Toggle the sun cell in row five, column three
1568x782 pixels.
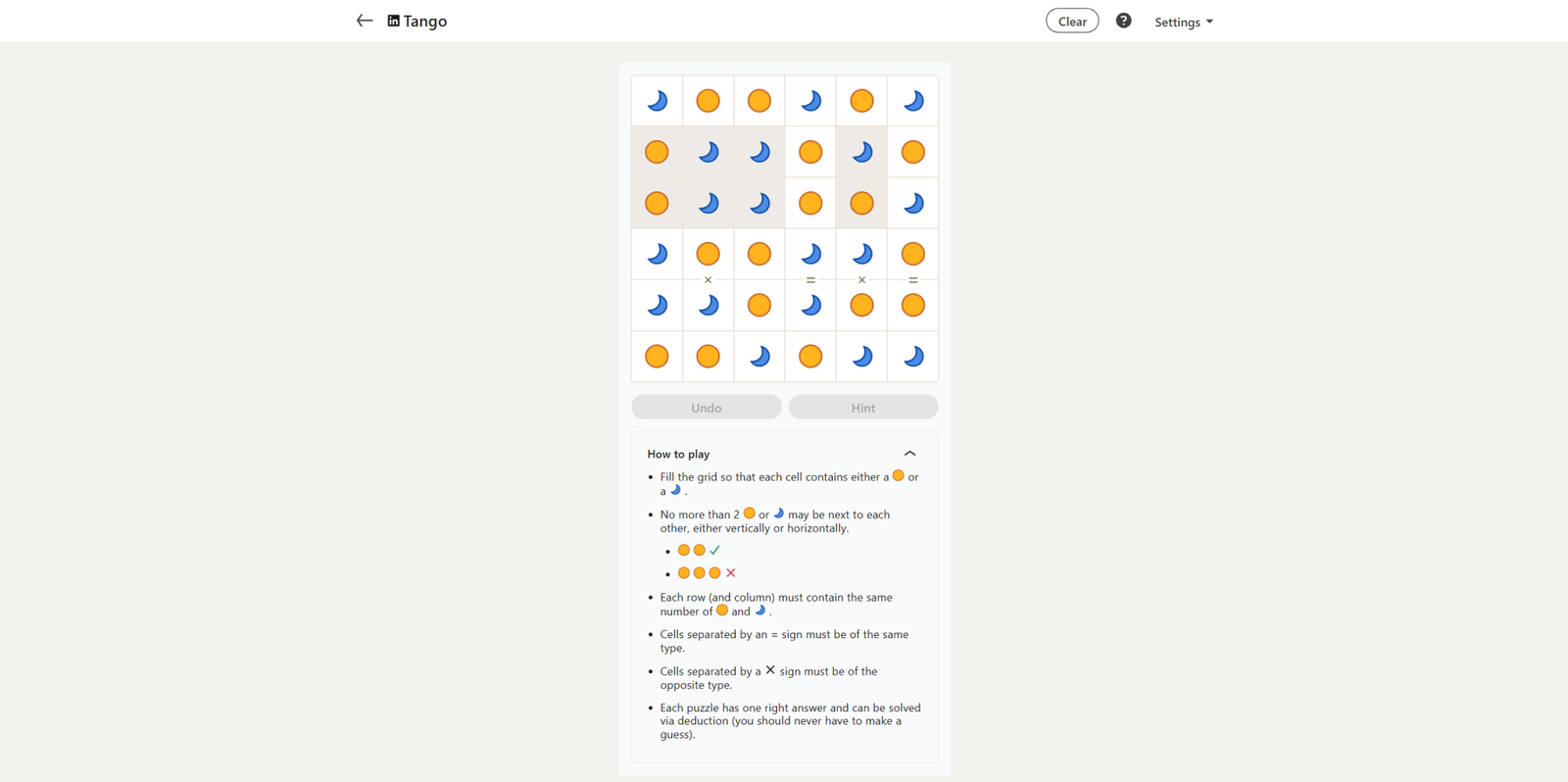click(x=759, y=306)
